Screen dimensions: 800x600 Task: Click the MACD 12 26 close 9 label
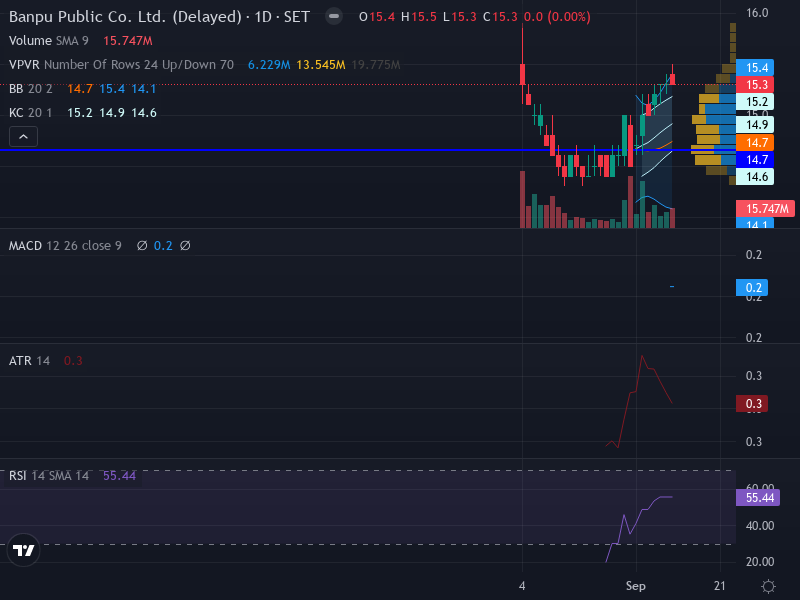(x=65, y=246)
